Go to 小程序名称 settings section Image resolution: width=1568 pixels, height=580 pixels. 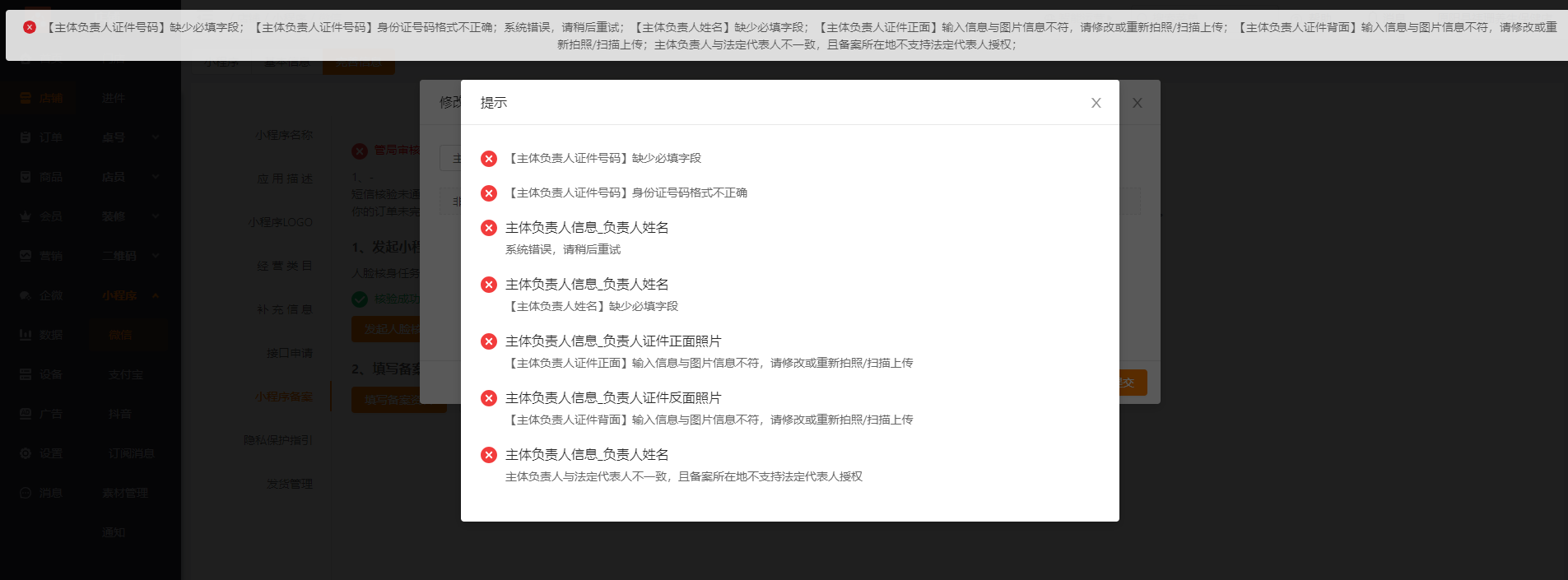284,135
